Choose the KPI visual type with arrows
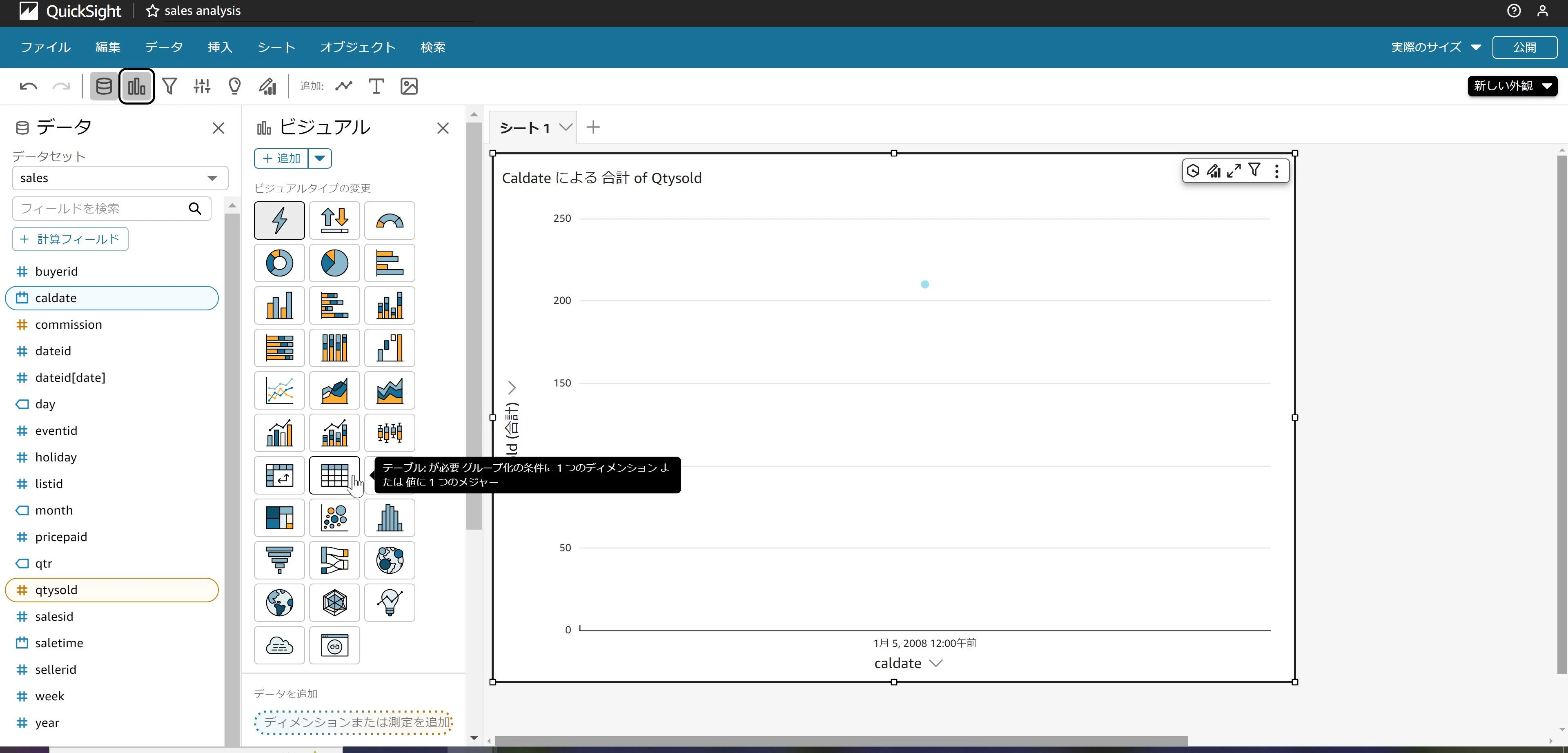Screen dimensions: 1568x753 (x=334, y=221)
